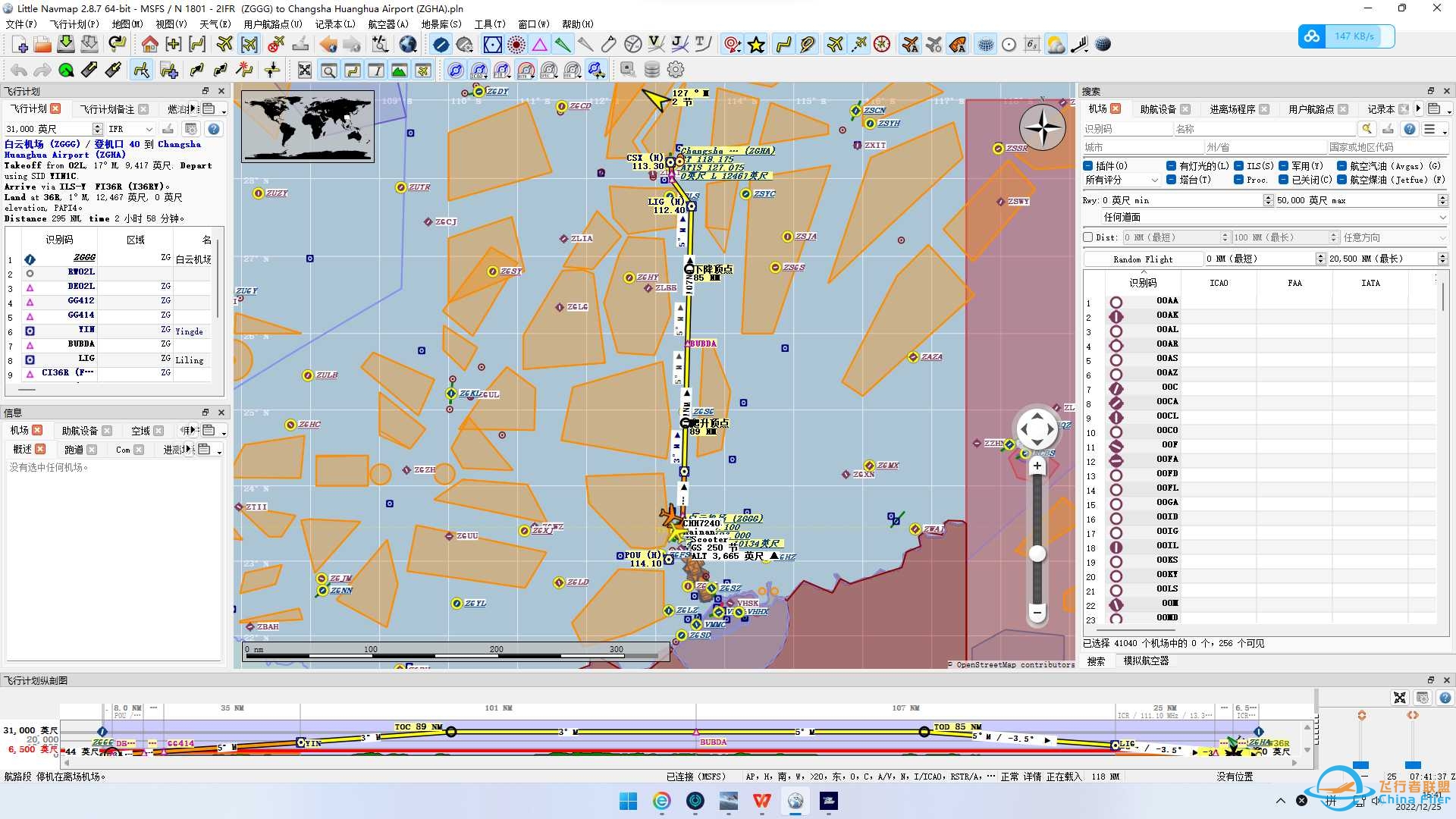The image size is (1456, 819).
Task: Click the yellow star user features icon
Action: (x=756, y=45)
